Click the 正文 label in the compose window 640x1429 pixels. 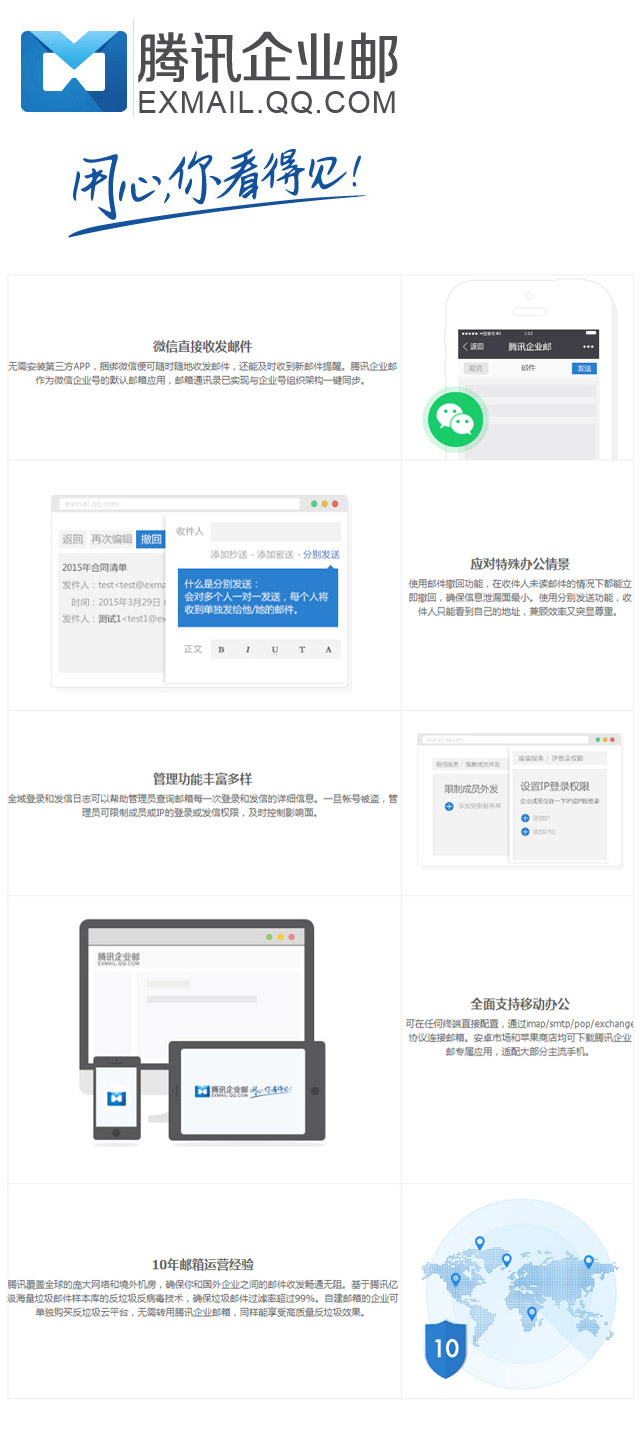193,649
